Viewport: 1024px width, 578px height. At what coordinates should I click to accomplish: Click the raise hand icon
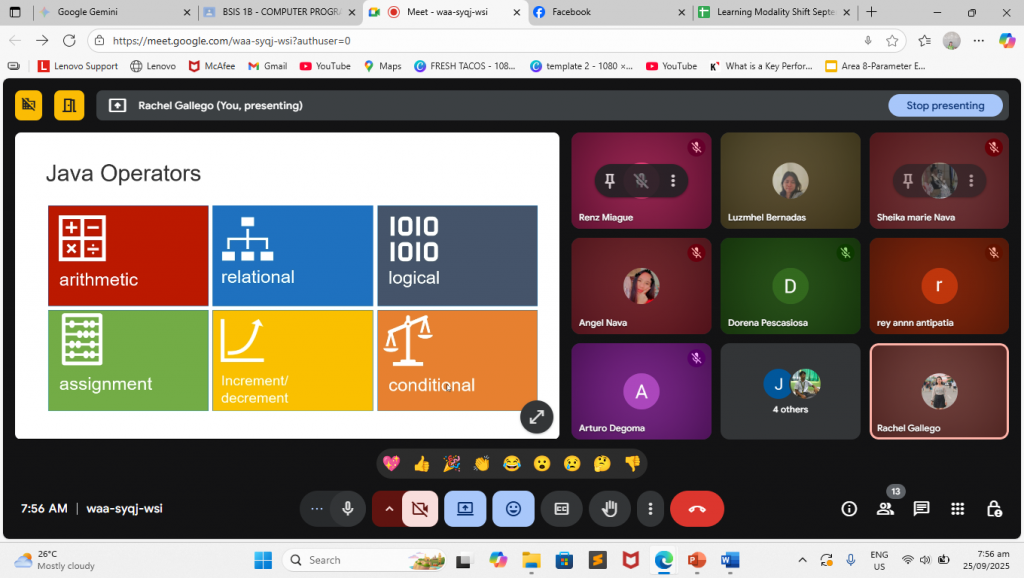point(609,508)
